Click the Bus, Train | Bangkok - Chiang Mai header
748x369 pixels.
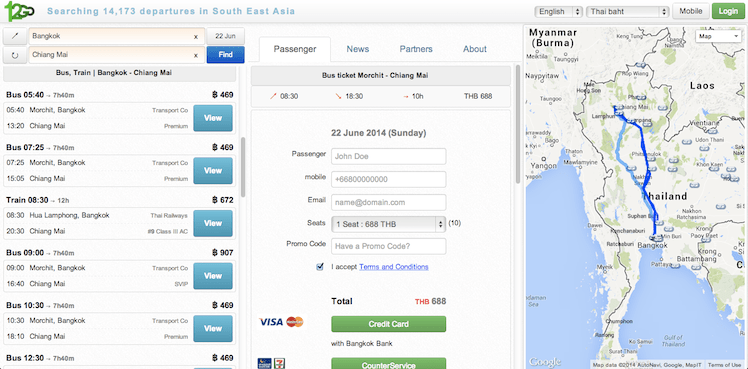point(120,73)
